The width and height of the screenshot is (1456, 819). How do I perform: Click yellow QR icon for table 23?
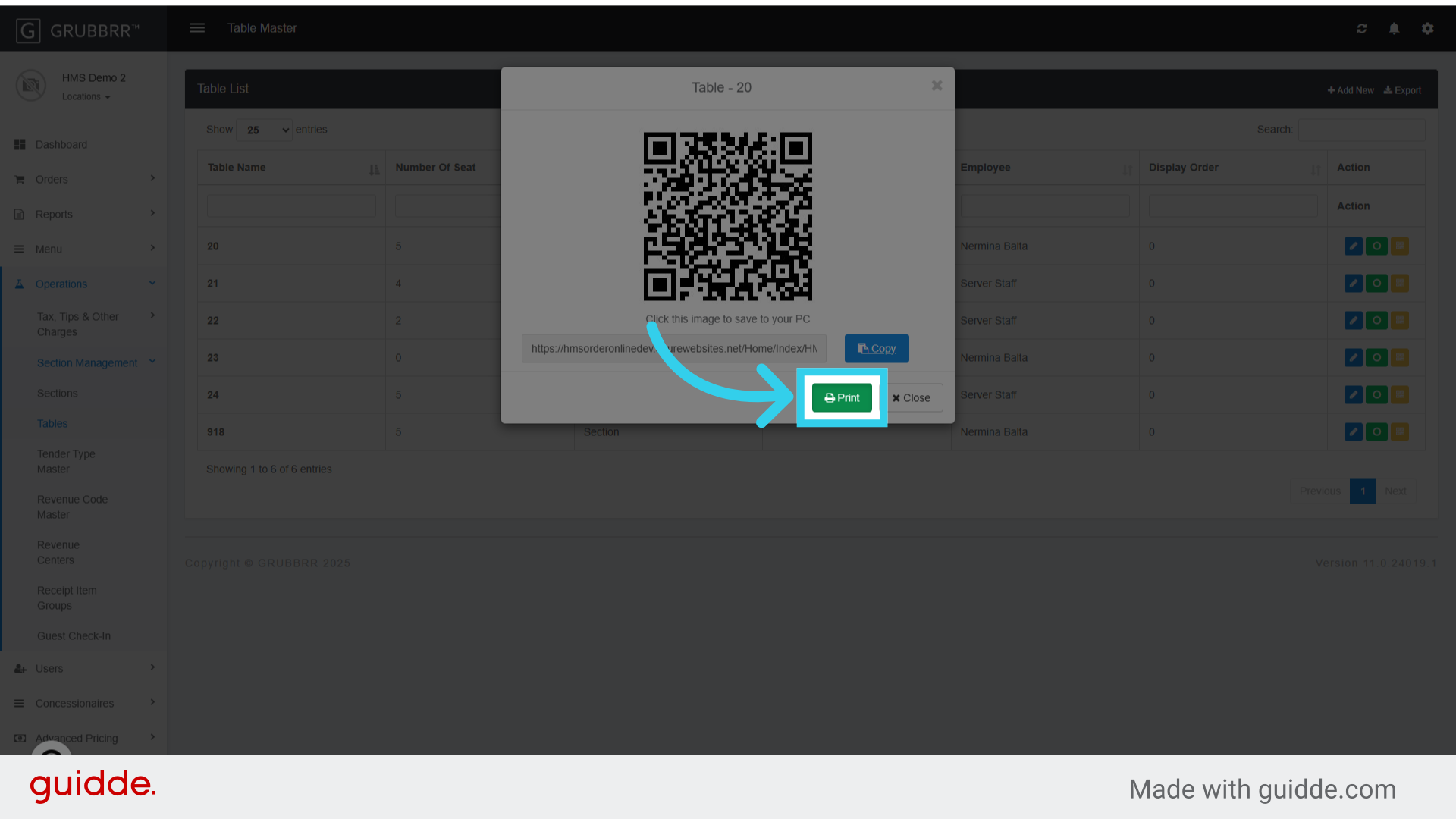click(1400, 358)
